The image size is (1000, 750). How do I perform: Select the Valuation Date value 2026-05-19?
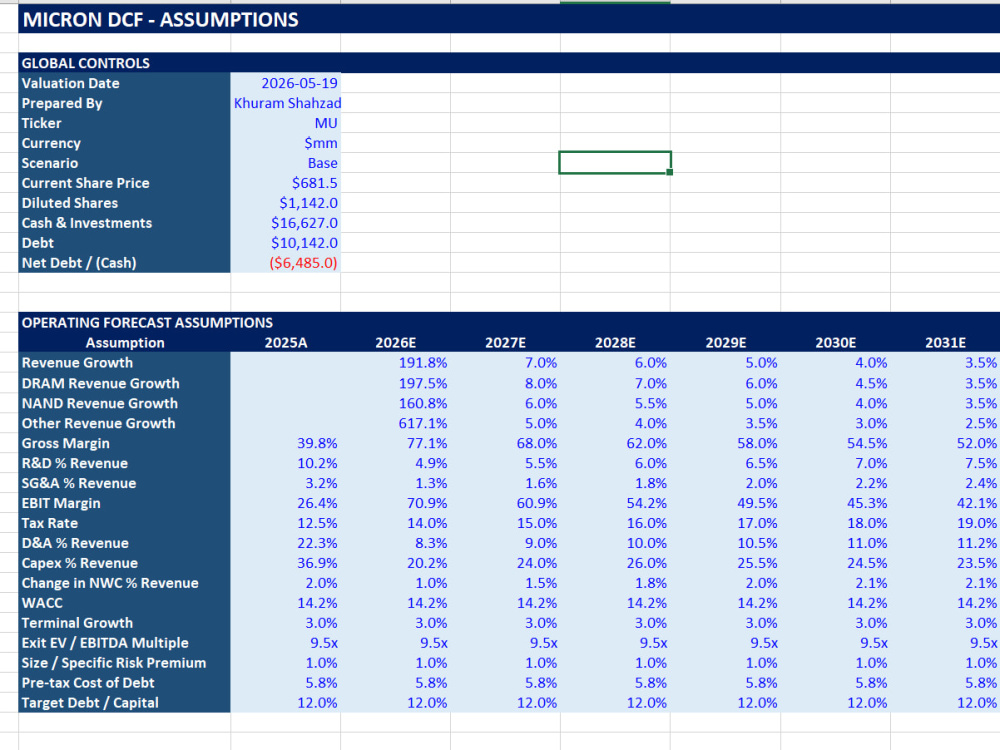point(300,83)
